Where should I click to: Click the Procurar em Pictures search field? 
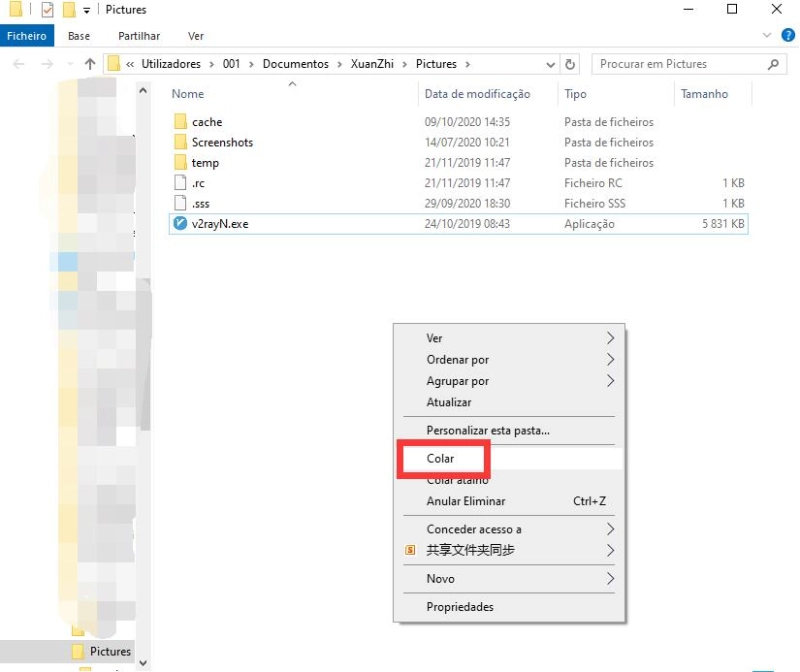(x=680, y=63)
